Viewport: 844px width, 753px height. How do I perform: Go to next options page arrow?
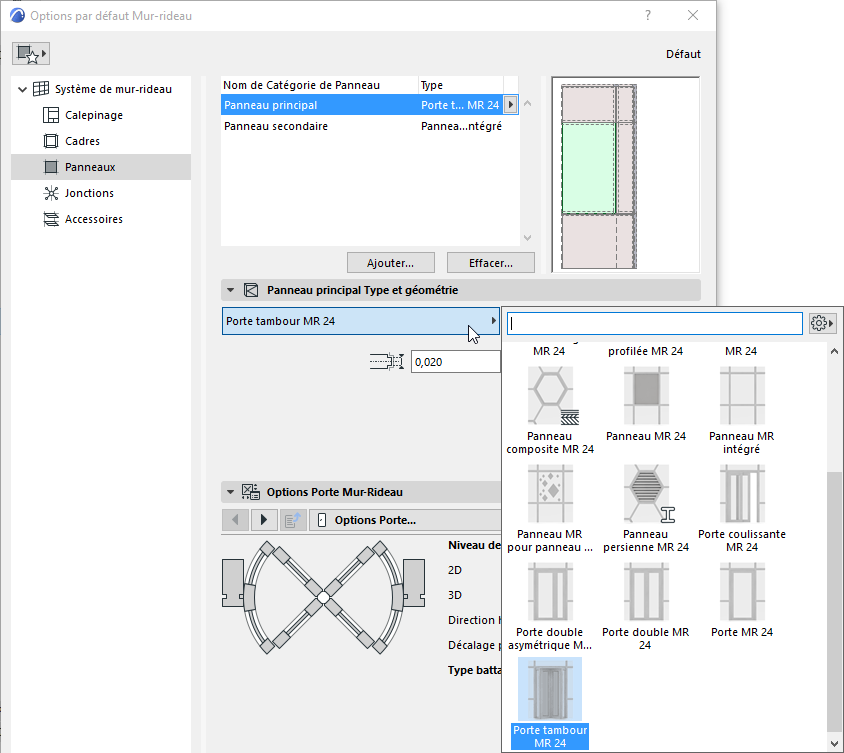click(x=264, y=520)
